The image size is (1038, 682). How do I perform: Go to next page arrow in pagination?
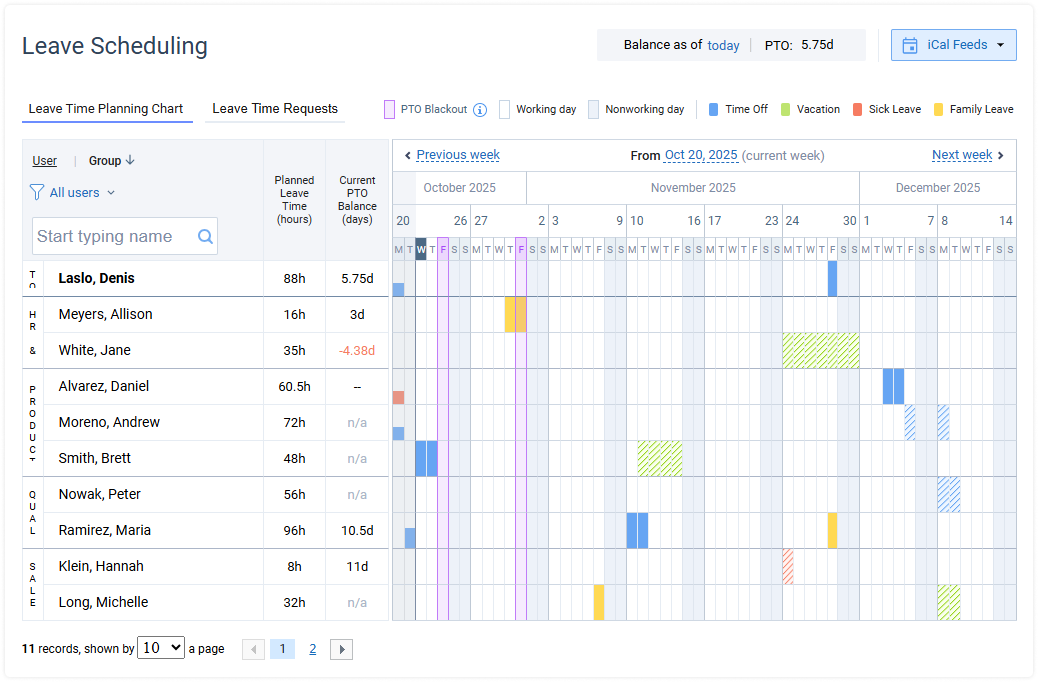[x=341, y=649]
